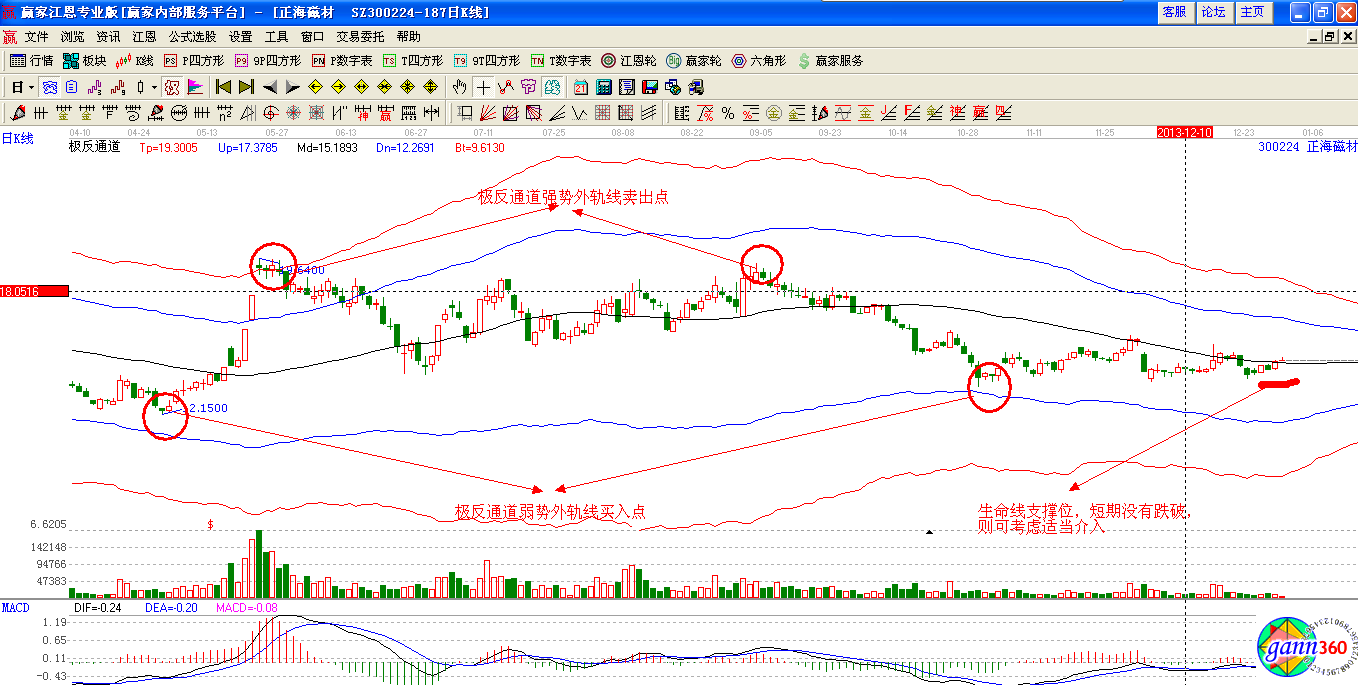The image size is (1358, 685).
Task: Open the 行情 market quotes view
Action: 32,61
